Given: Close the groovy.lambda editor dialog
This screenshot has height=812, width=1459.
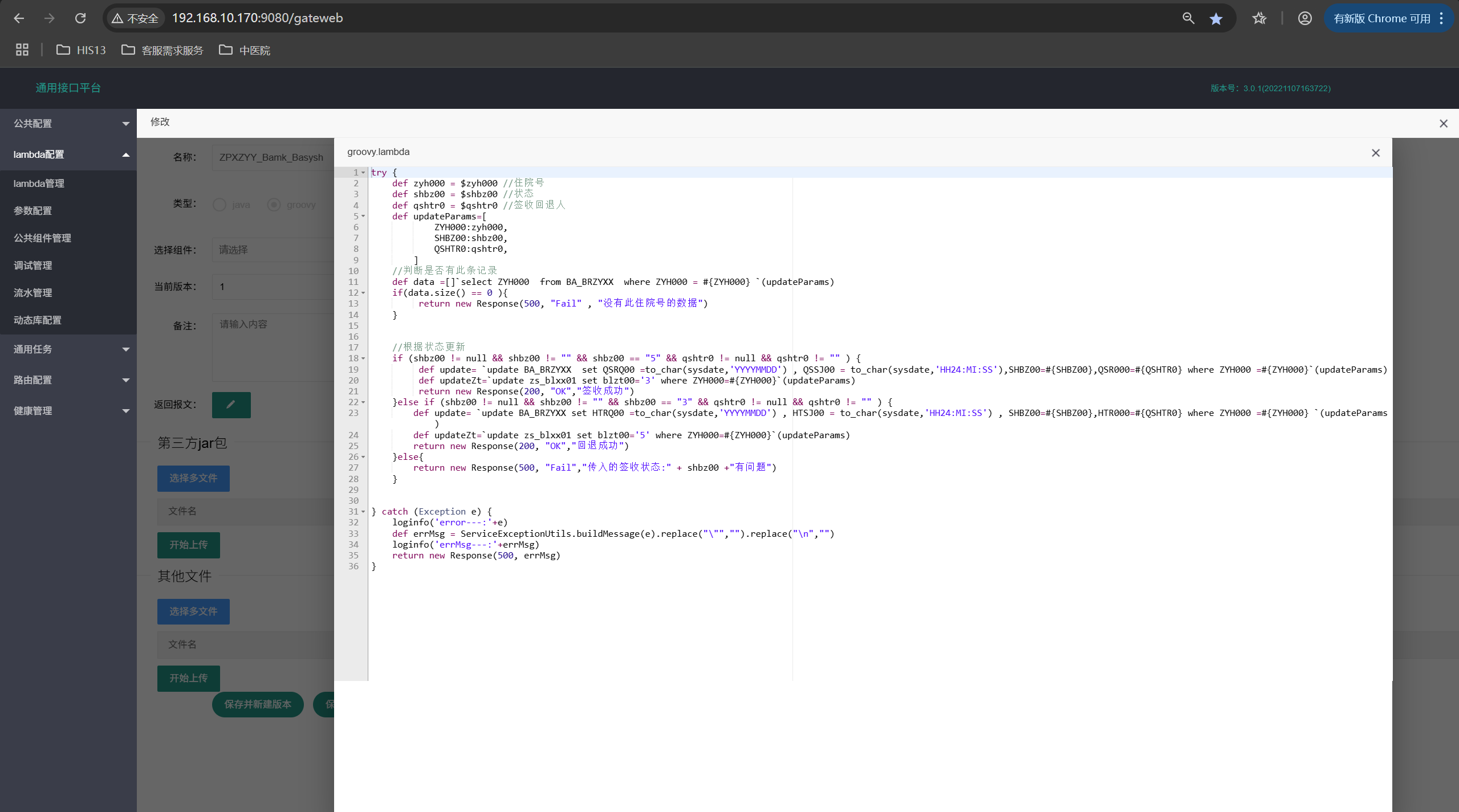Looking at the screenshot, I should point(1375,153).
